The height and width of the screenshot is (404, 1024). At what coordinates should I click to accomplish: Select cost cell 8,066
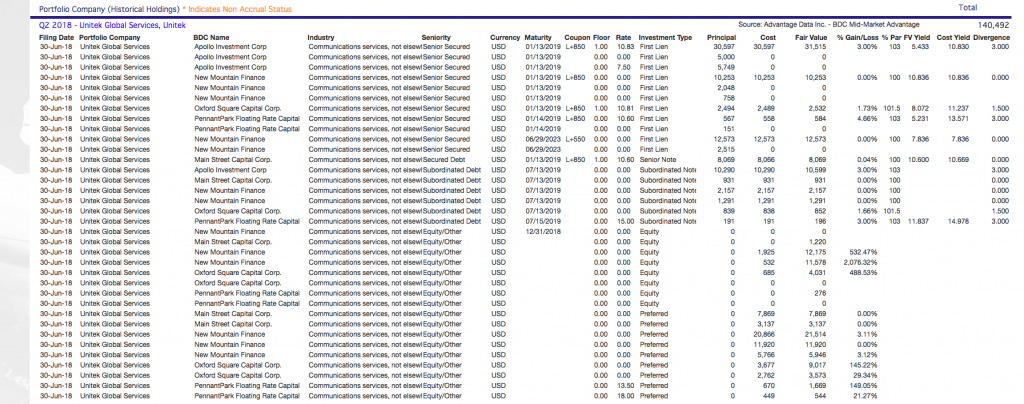coord(765,159)
